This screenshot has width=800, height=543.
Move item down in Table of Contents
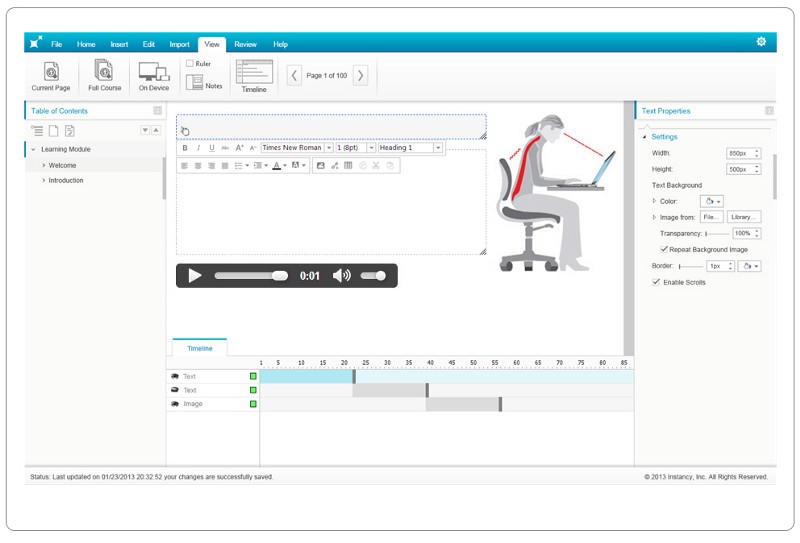click(145, 130)
